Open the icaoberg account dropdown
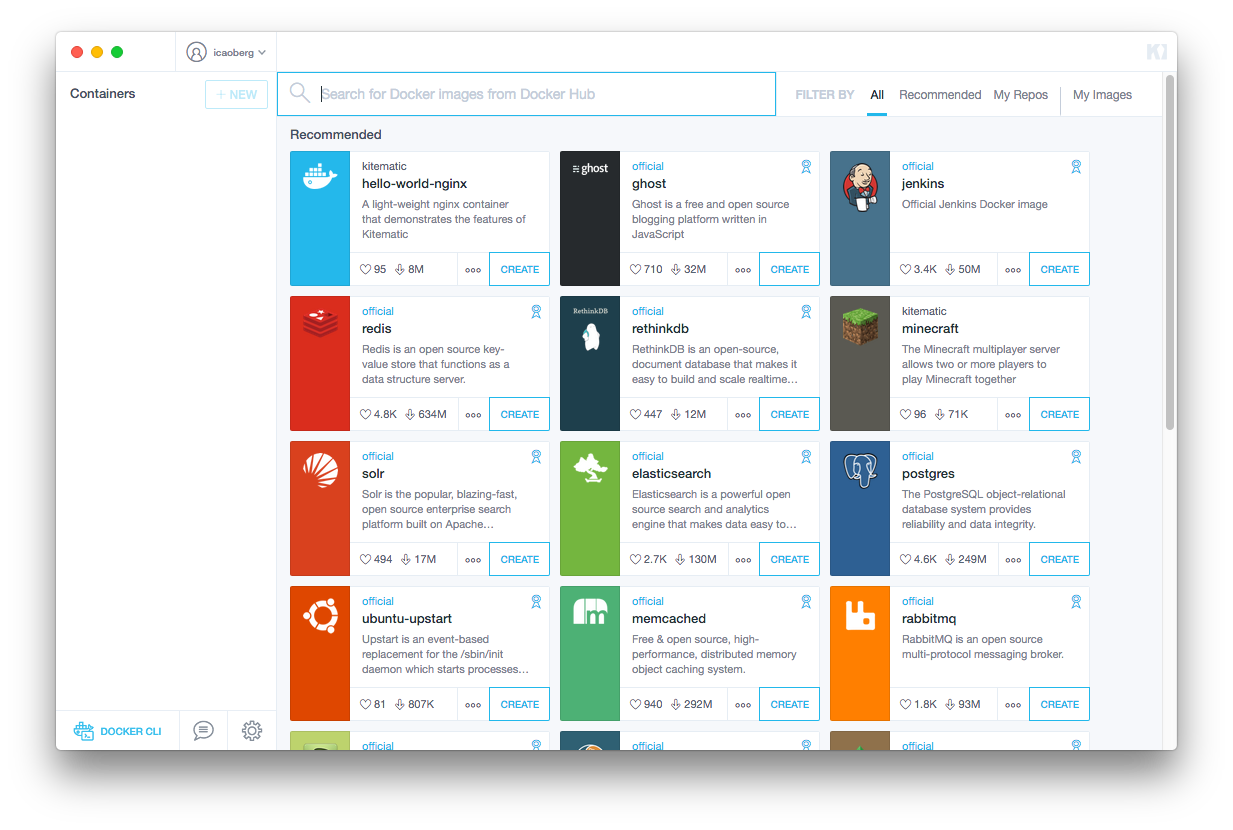1233x830 pixels. (x=226, y=52)
